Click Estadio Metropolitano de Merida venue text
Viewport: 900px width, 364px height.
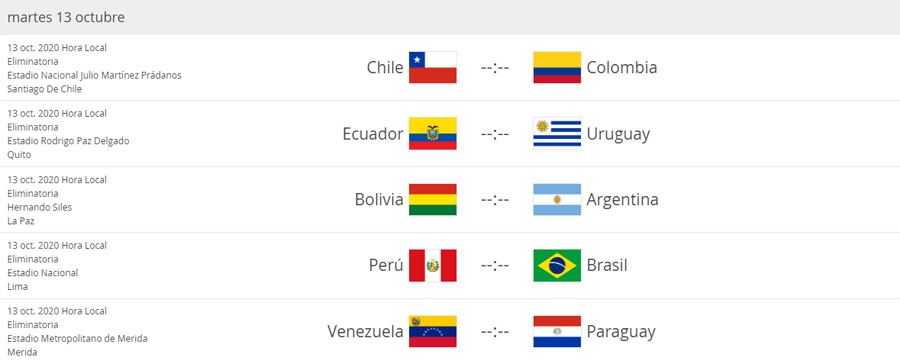point(77,339)
